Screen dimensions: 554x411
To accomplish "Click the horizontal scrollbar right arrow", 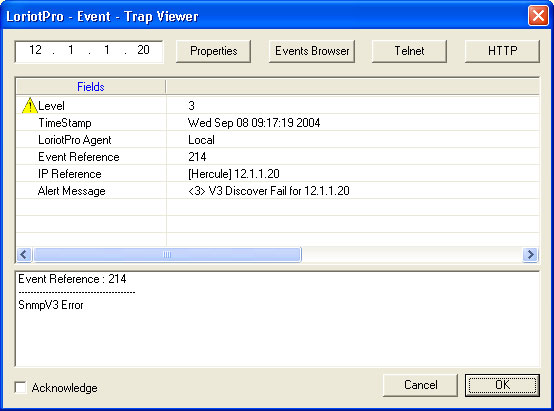I will [530, 254].
